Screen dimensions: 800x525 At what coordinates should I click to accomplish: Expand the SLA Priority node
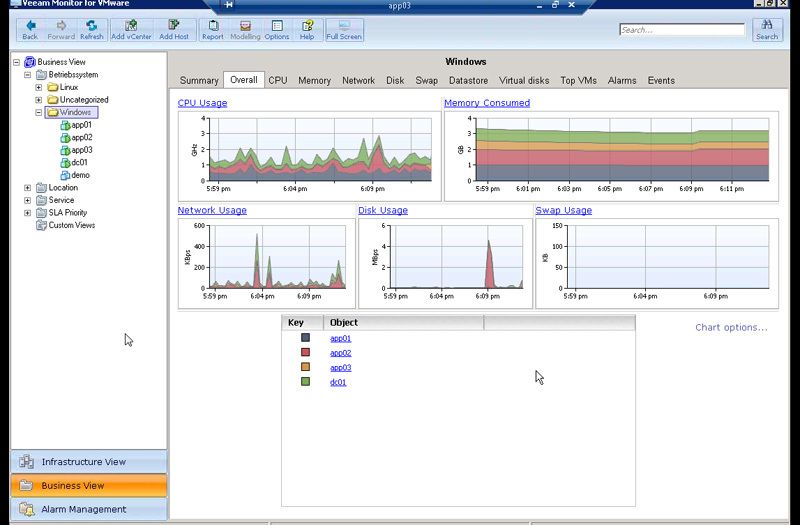(x=28, y=213)
